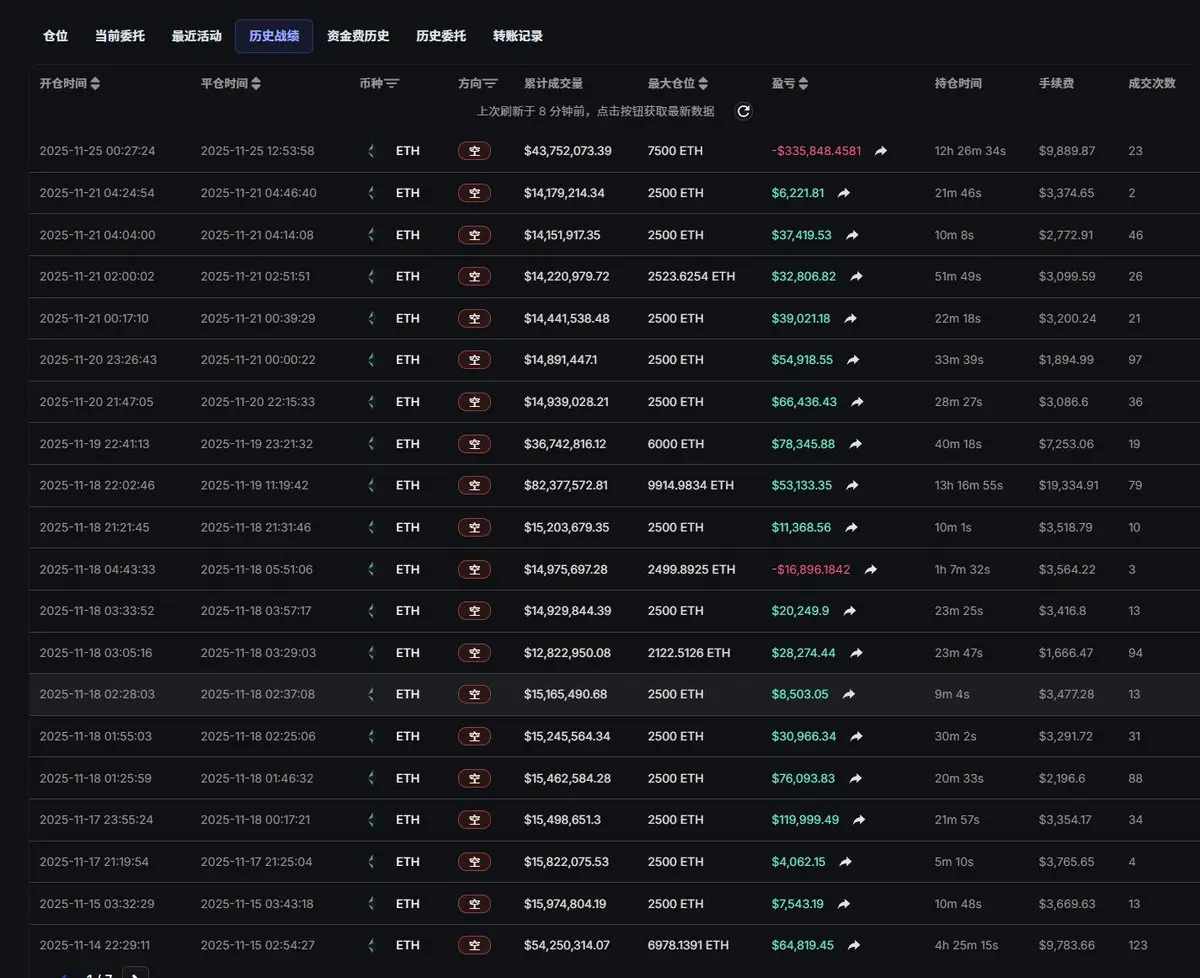Open the 最近活动 tab
The width and height of the screenshot is (1200, 978).
pos(197,36)
